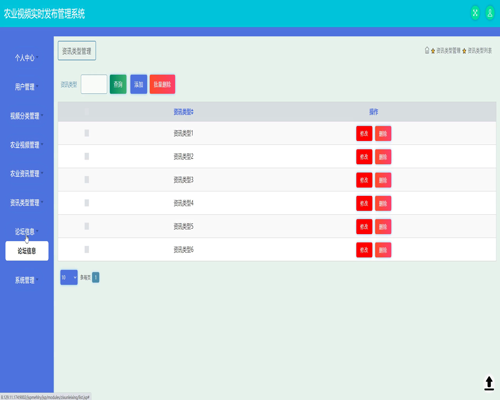Click the home icon in breadcrumb
Image resolution: width=500 pixels, height=400 pixels.
click(x=427, y=51)
